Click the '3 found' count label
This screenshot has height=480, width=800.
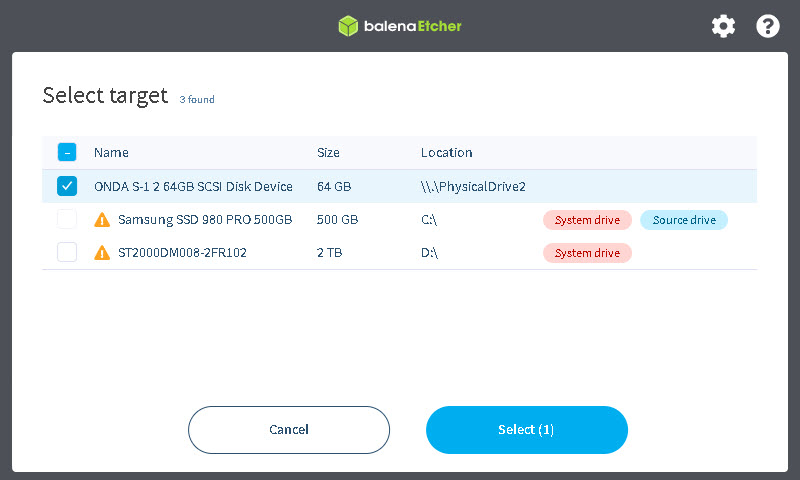[x=197, y=99]
